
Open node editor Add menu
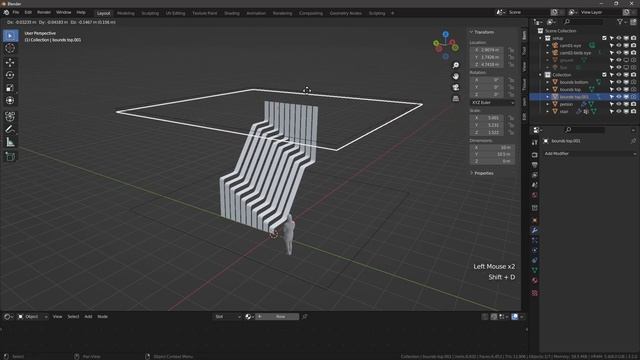[x=88, y=317]
